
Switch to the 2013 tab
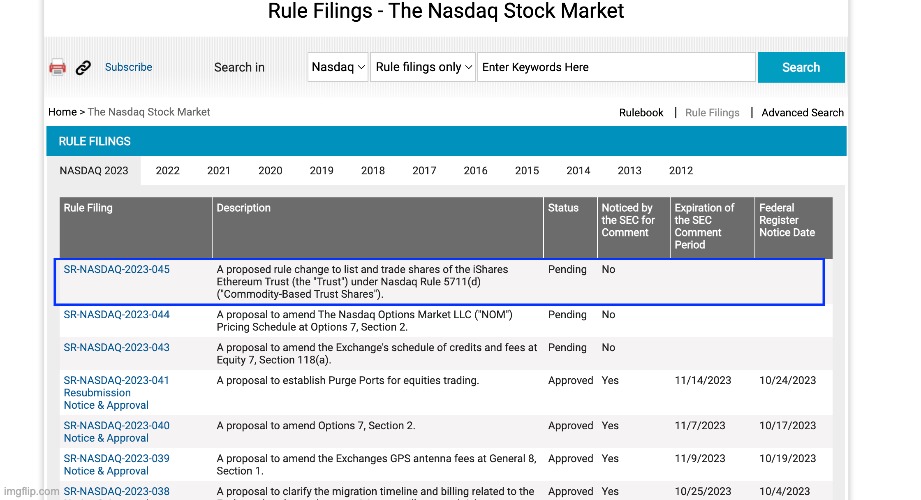coord(629,170)
